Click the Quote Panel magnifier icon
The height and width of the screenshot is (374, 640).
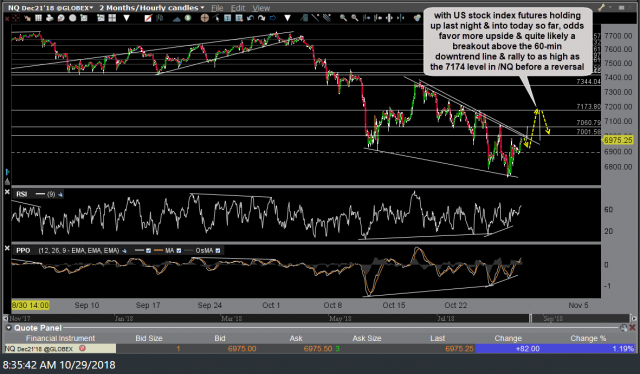pyautogui.click(x=623, y=327)
